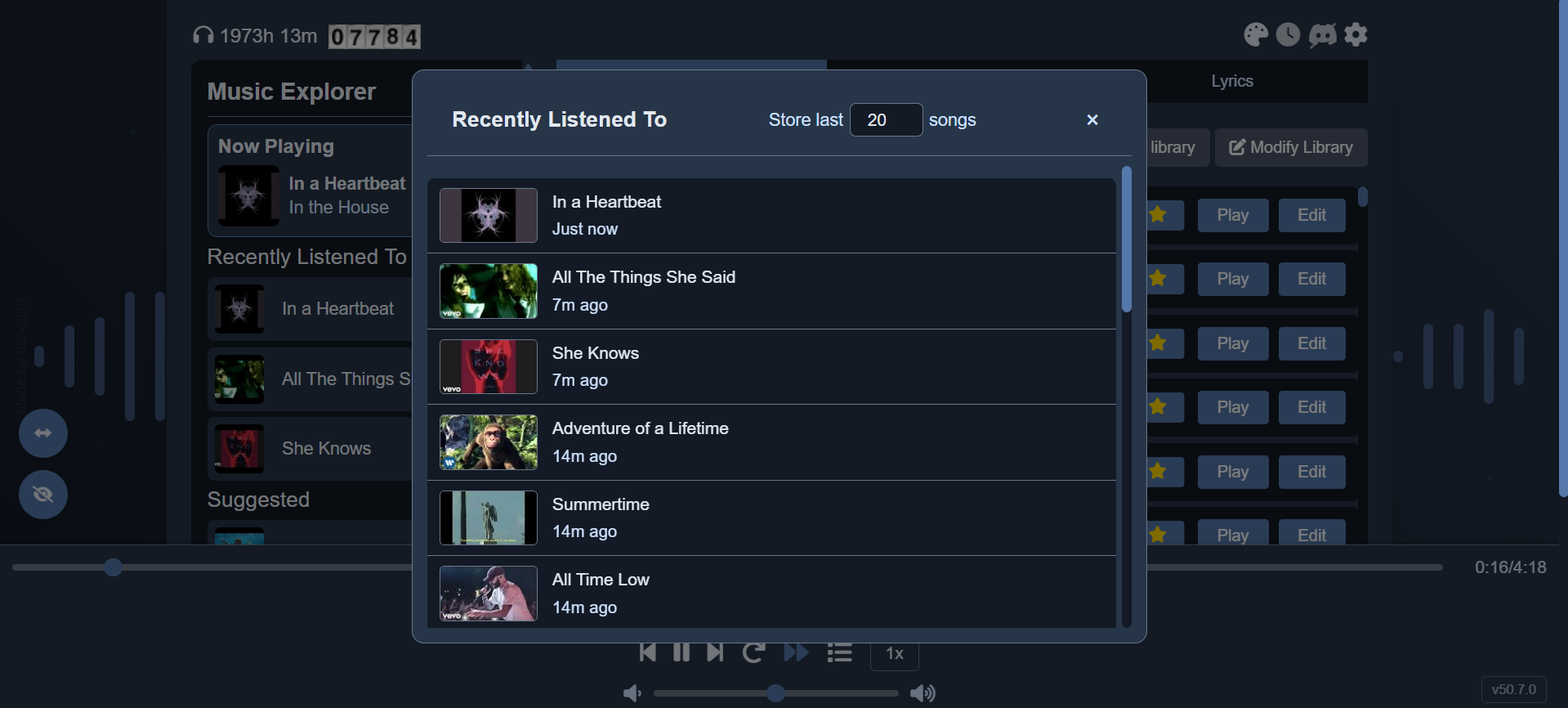This screenshot has width=1568, height=708.
Task: Click the fifth row Edit button
Action: coord(1311,472)
